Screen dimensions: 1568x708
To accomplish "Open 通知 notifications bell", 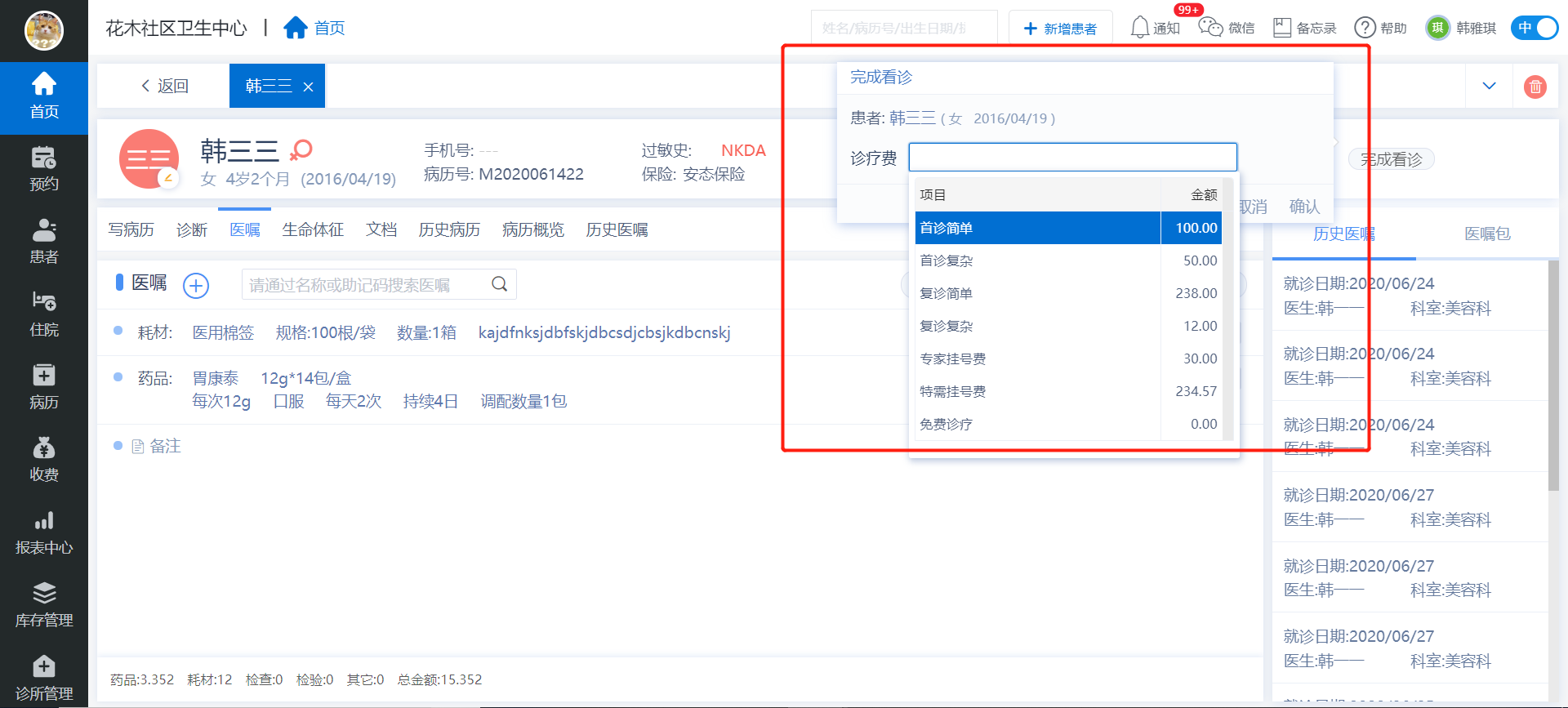I will coord(1155,28).
